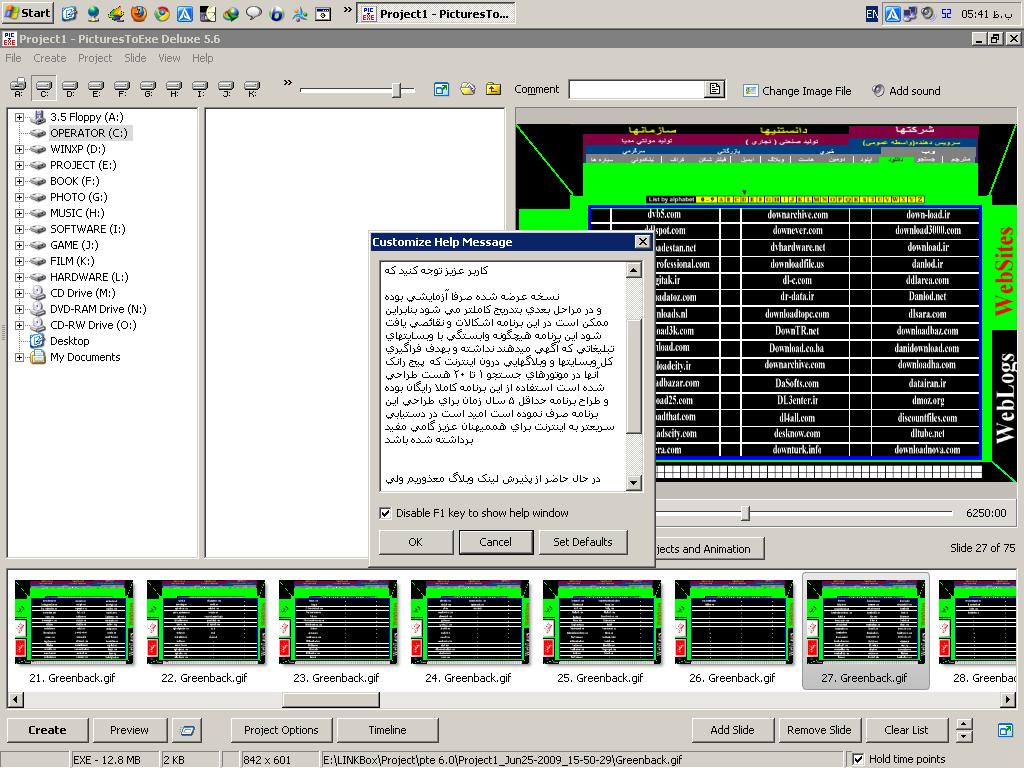Click Add Slide button
The height and width of the screenshot is (768, 1024).
pyautogui.click(x=733, y=730)
